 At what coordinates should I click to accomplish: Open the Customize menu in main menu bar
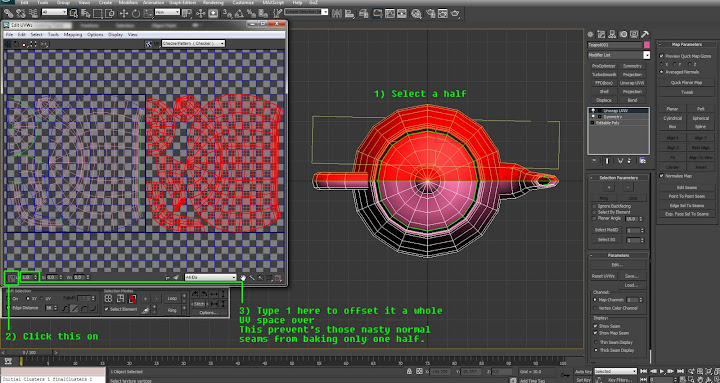tap(243, 3)
